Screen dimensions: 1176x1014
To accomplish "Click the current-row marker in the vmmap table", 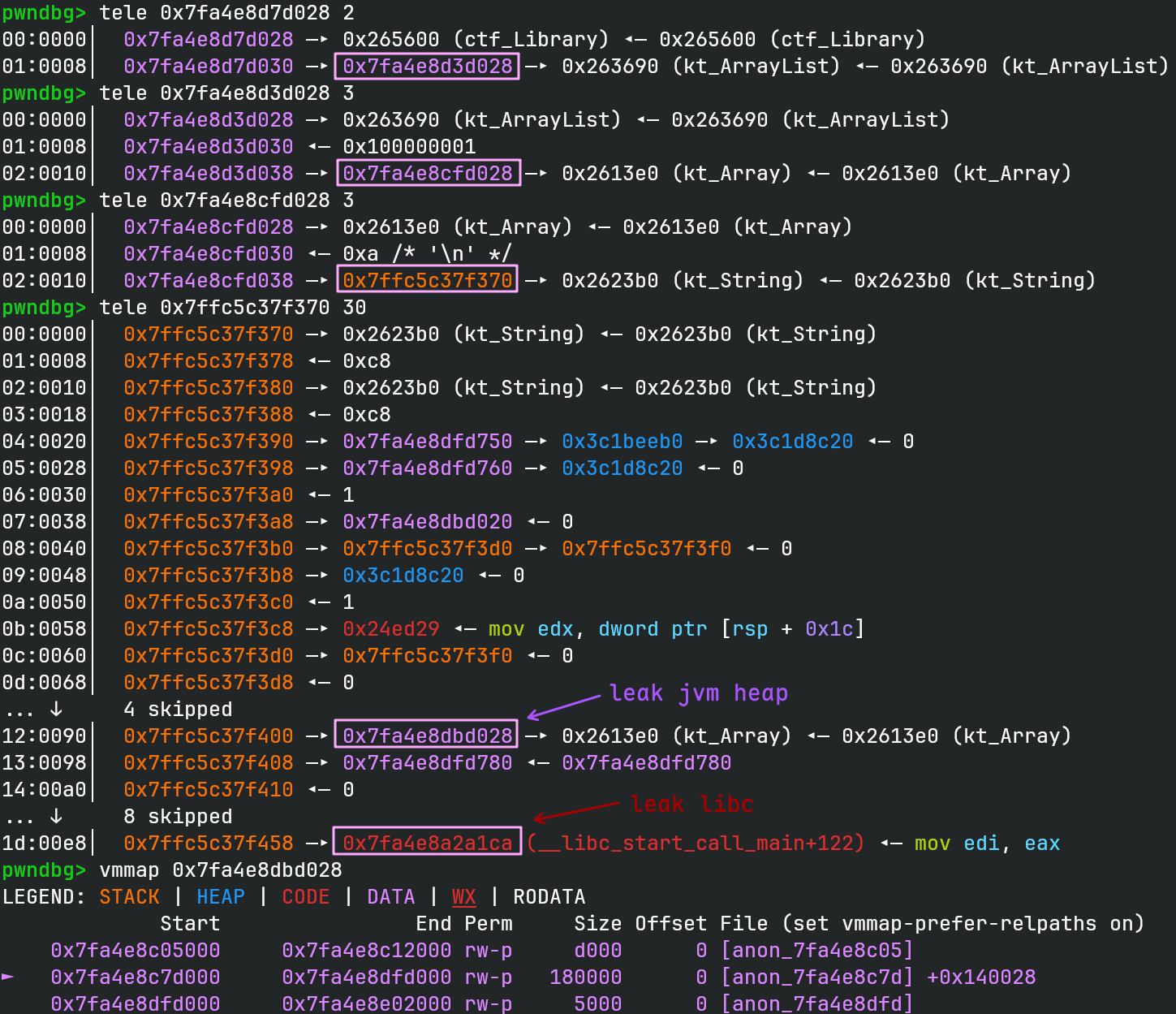I will [x=8, y=976].
